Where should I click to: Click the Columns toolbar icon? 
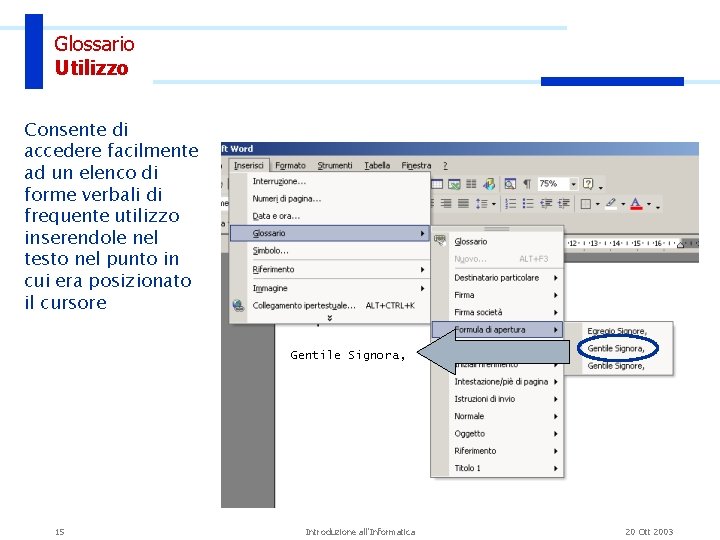(x=471, y=184)
